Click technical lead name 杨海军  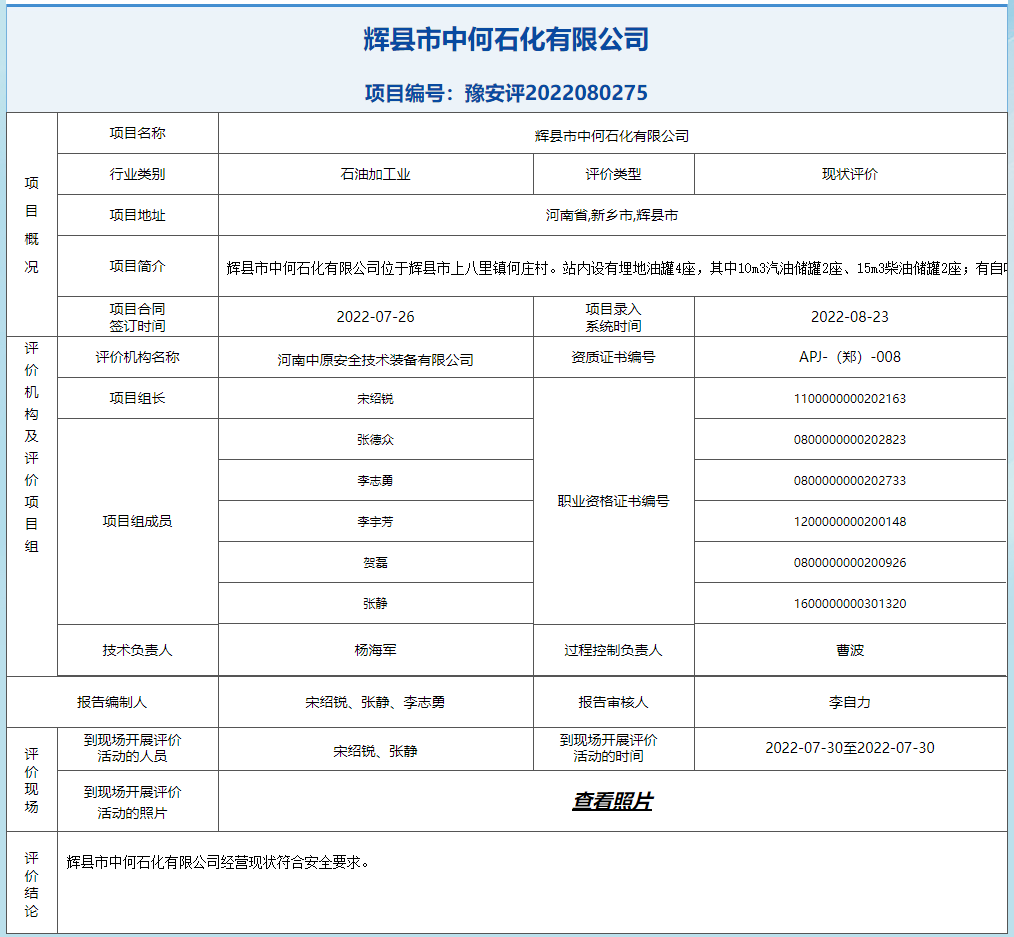click(x=376, y=651)
